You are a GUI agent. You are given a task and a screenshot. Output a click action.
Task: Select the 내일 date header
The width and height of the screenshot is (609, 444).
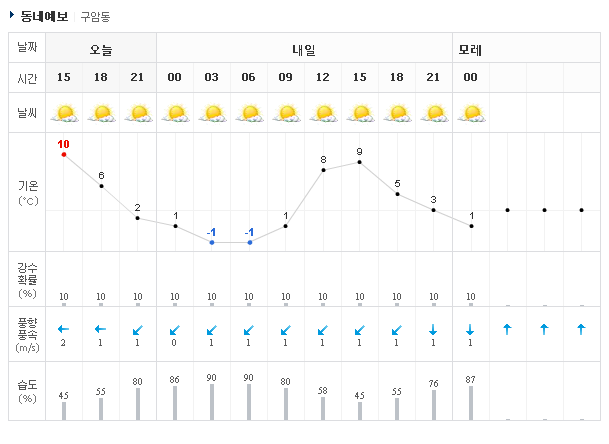[304, 49]
